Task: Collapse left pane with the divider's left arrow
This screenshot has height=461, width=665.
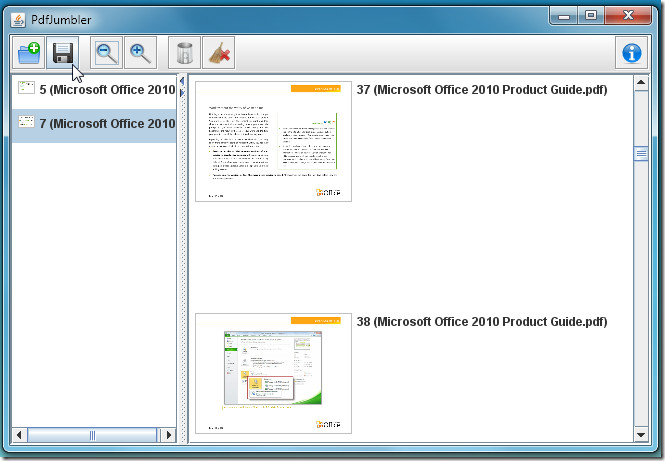Action: [x=182, y=81]
